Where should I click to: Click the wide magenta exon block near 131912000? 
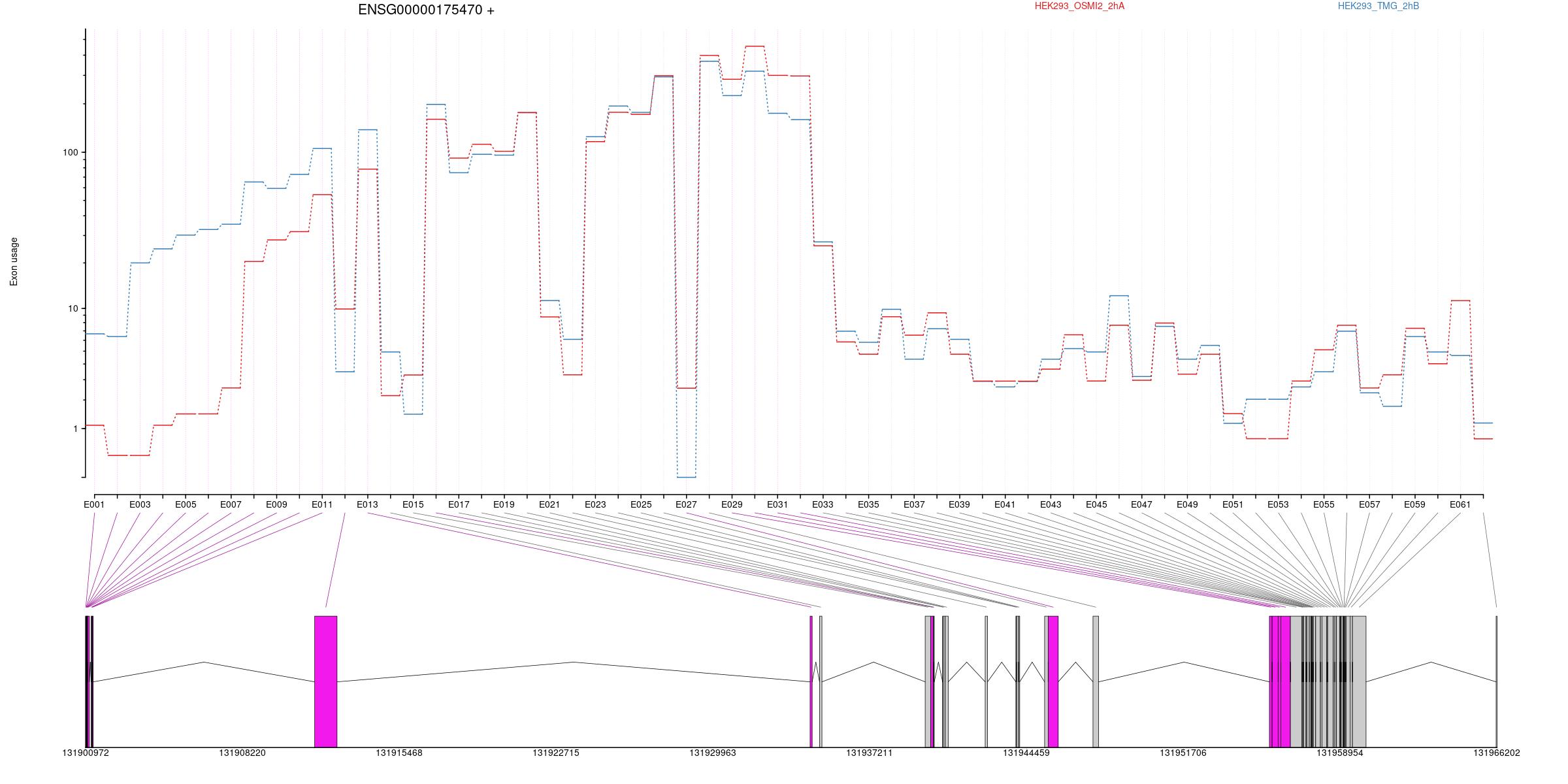pos(326,681)
